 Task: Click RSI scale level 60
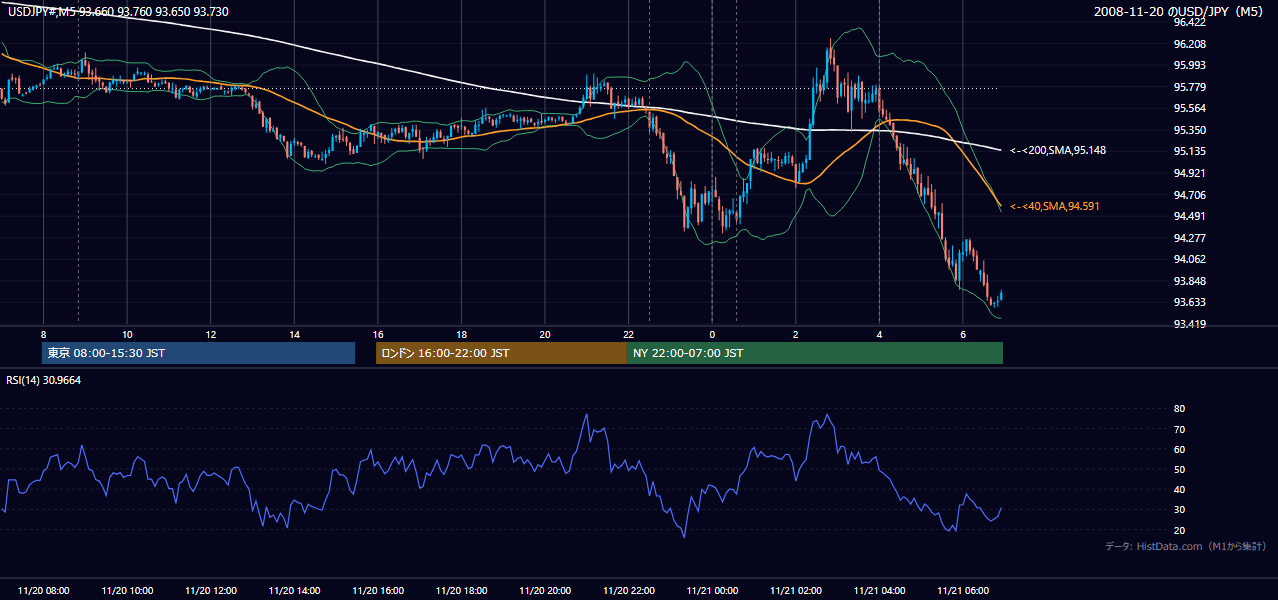1179,449
